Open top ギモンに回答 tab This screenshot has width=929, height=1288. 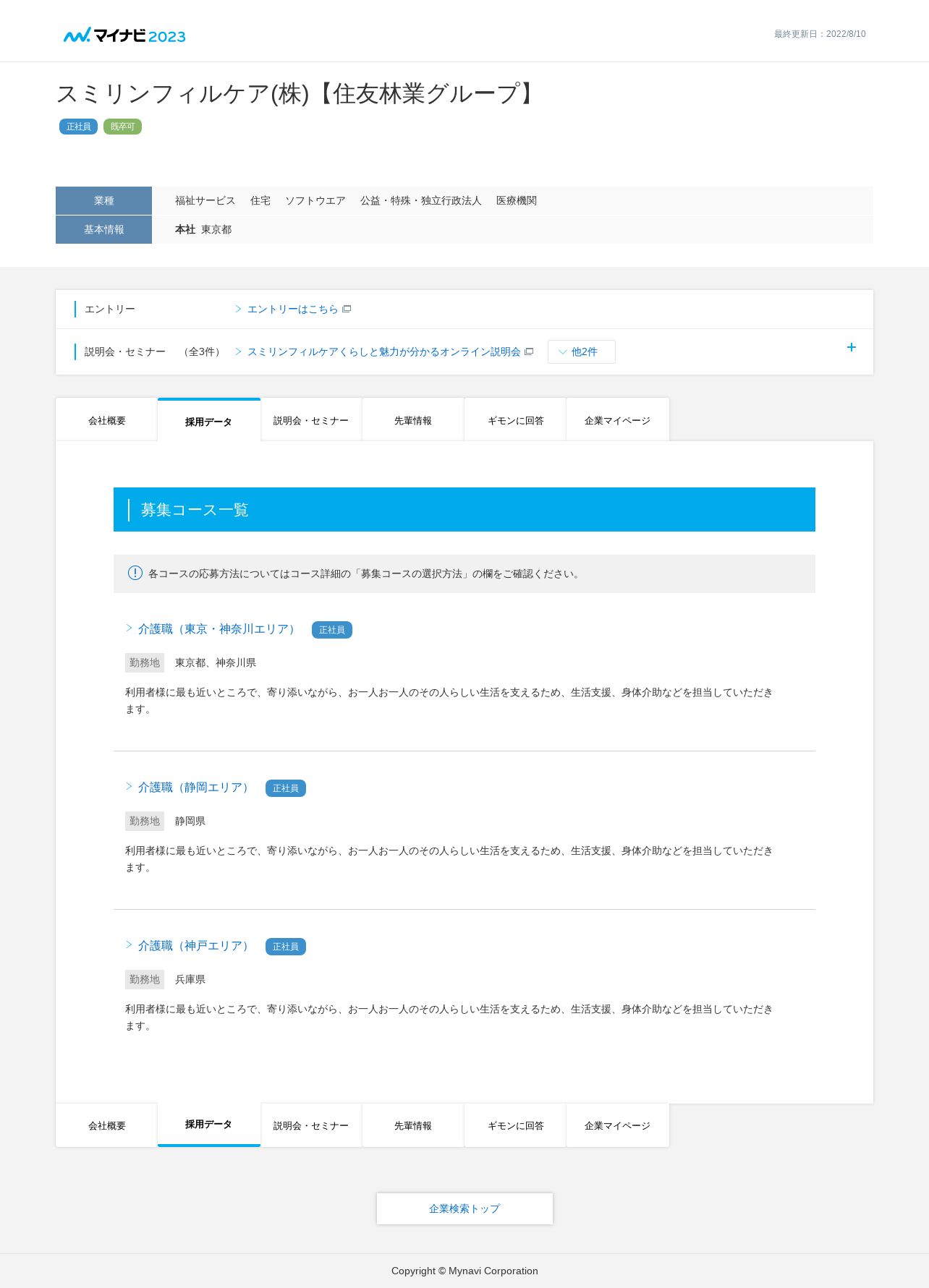(x=515, y=419)
